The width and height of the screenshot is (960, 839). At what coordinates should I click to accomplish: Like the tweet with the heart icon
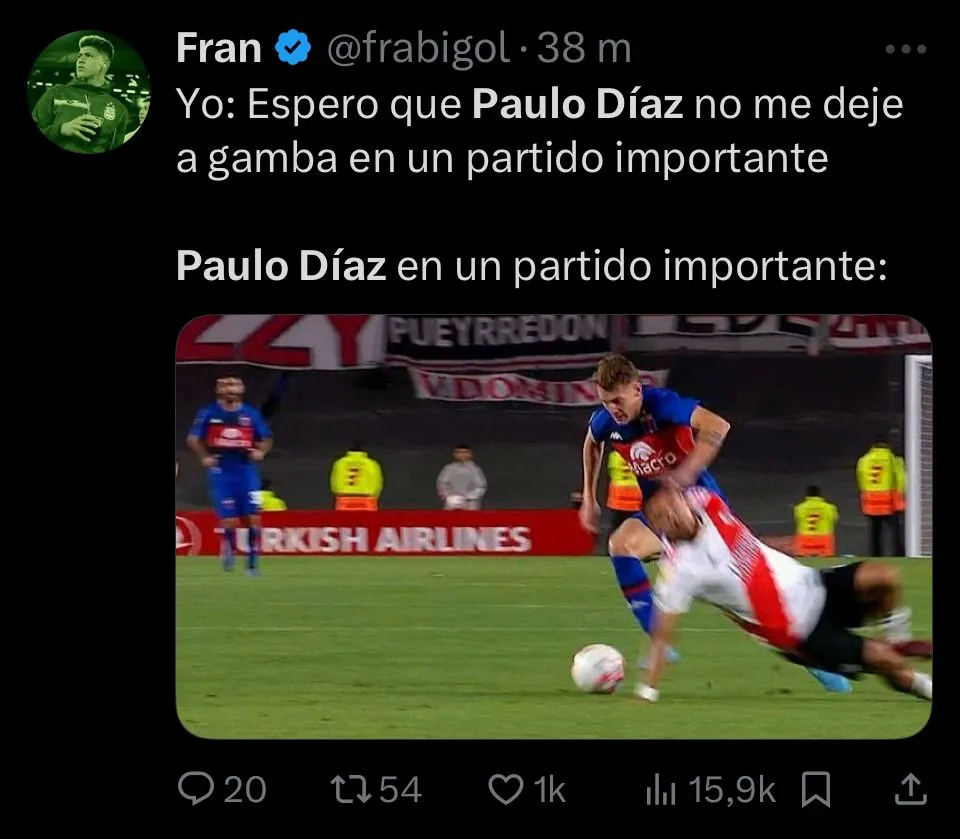pos(506,789)
